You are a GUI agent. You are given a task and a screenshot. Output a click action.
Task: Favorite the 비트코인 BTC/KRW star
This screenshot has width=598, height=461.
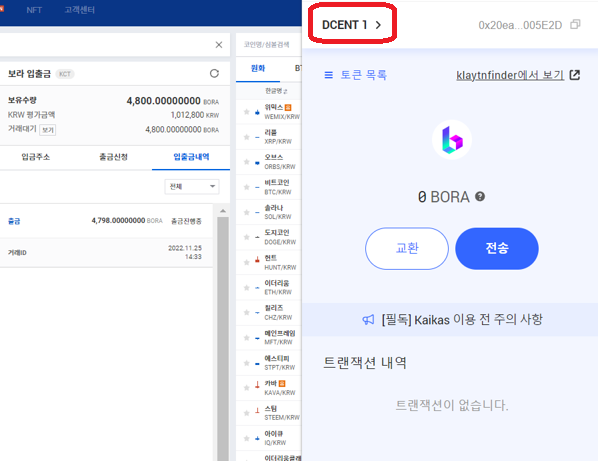point(246,187)
